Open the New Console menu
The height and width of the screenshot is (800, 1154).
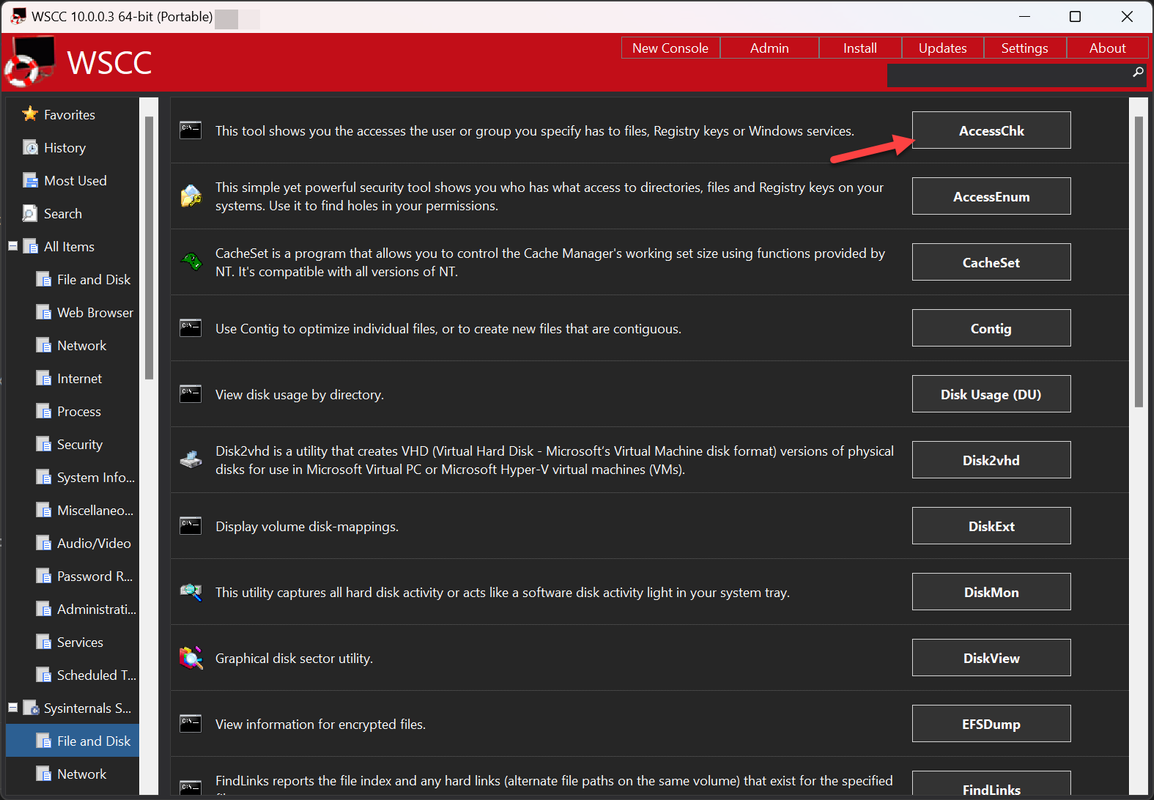[x=670, y=48]
